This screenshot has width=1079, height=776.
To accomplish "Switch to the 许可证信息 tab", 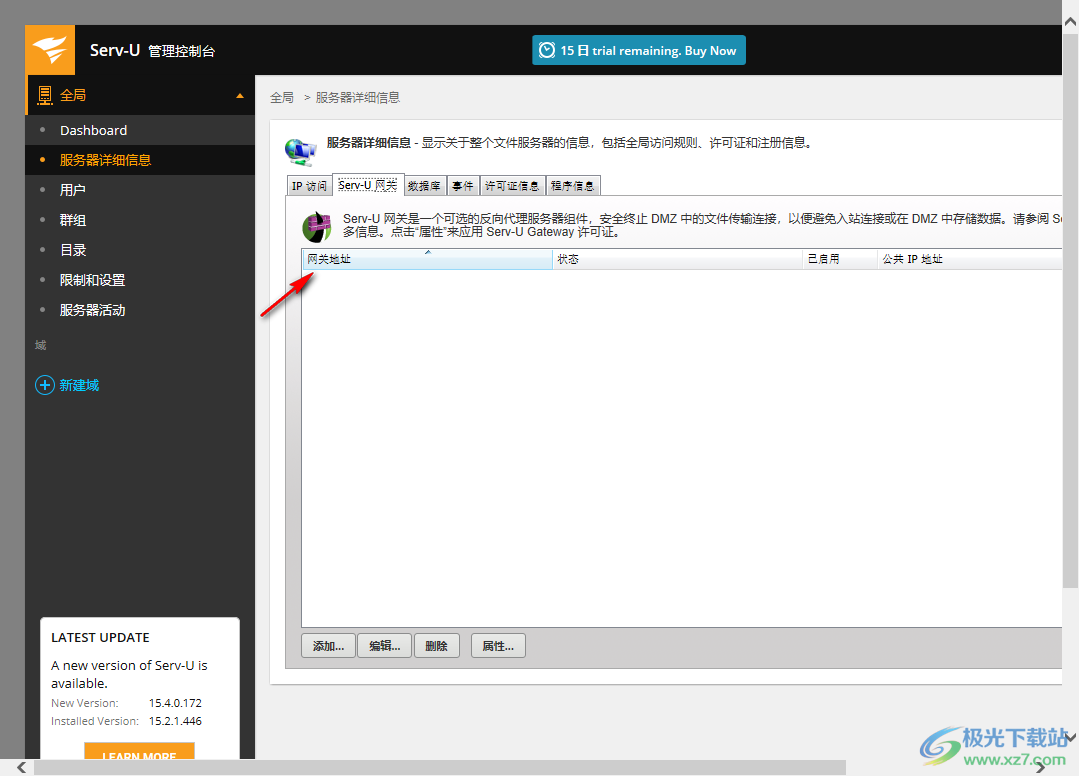I will (x=512, y=186).
